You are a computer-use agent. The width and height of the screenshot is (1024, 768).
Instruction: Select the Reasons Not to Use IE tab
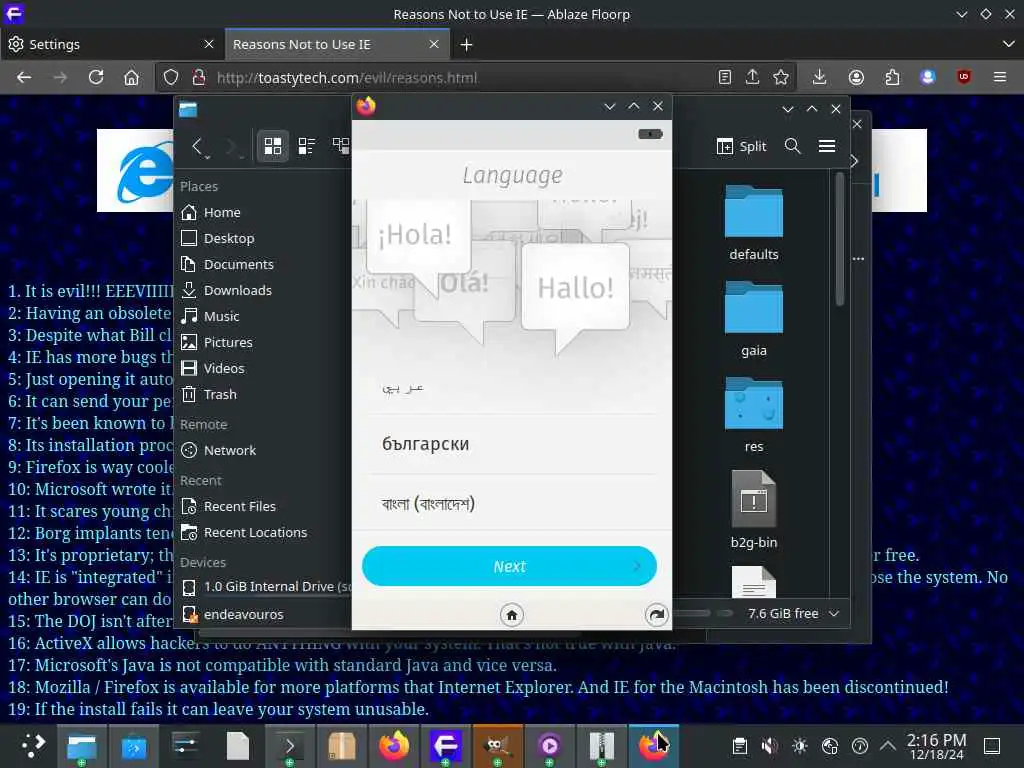click(336, 44)
